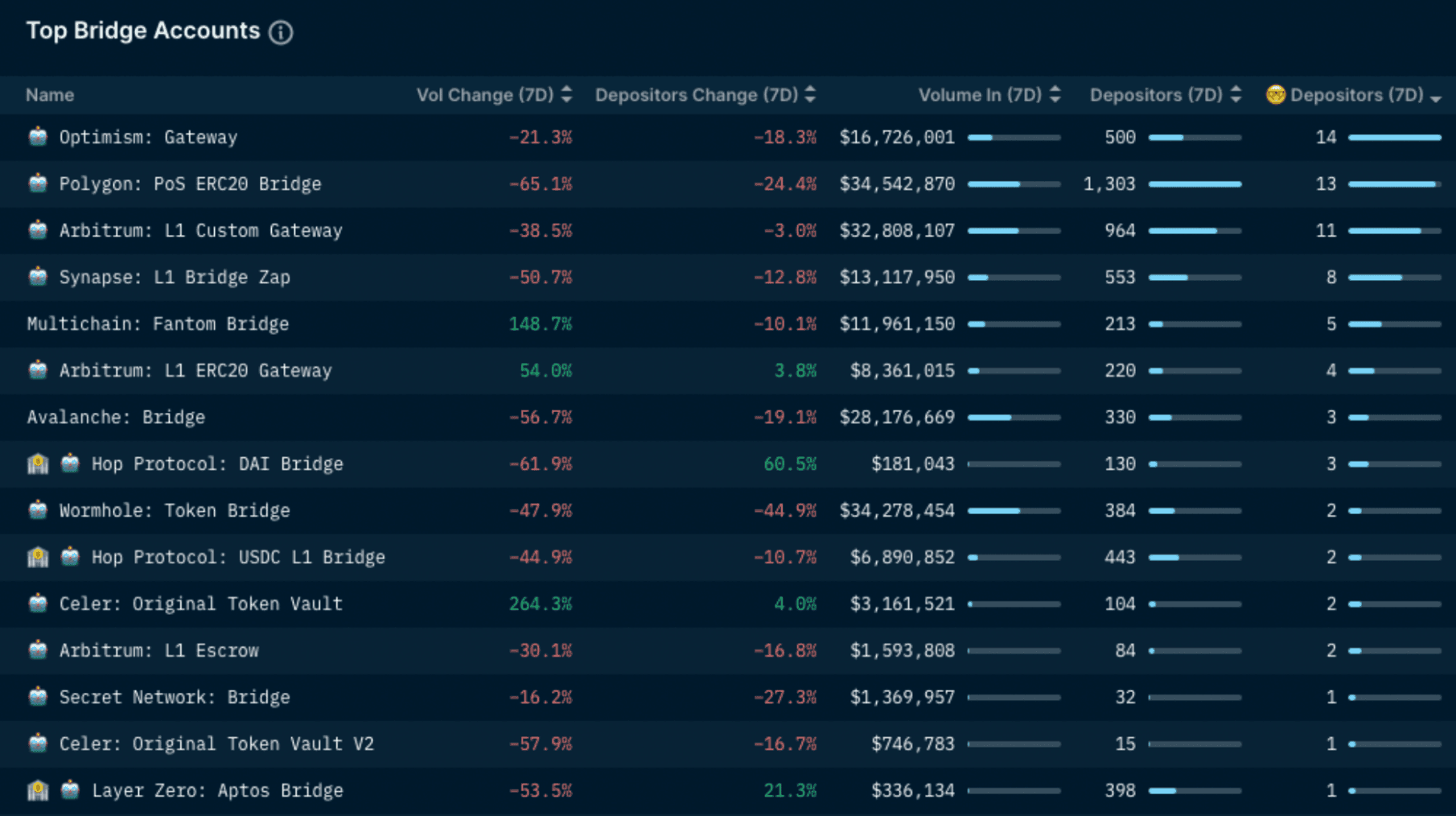Select the 21.3% depositors change for Layer Zero
Image resolution: width=1456 pixels, height=816 pixels.
790,791
